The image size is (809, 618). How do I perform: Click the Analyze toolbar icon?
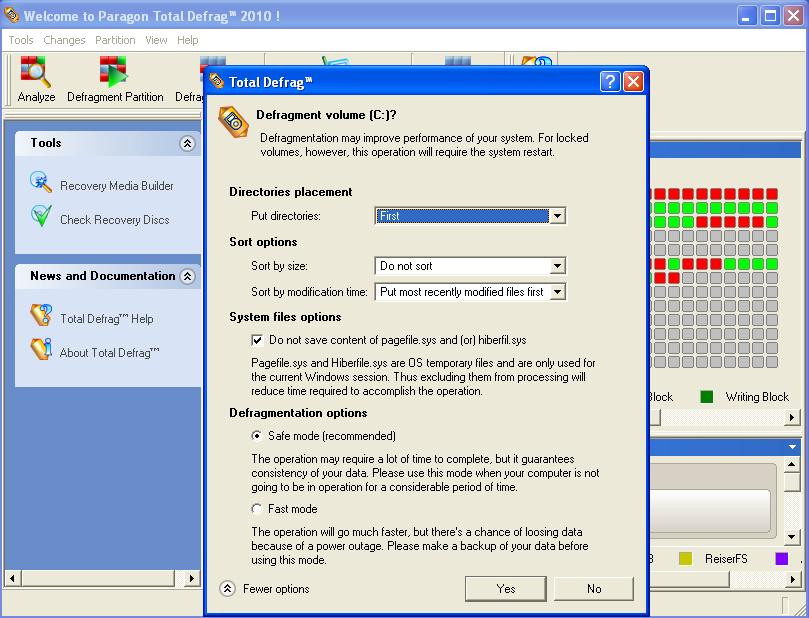[x=36, y=71]
